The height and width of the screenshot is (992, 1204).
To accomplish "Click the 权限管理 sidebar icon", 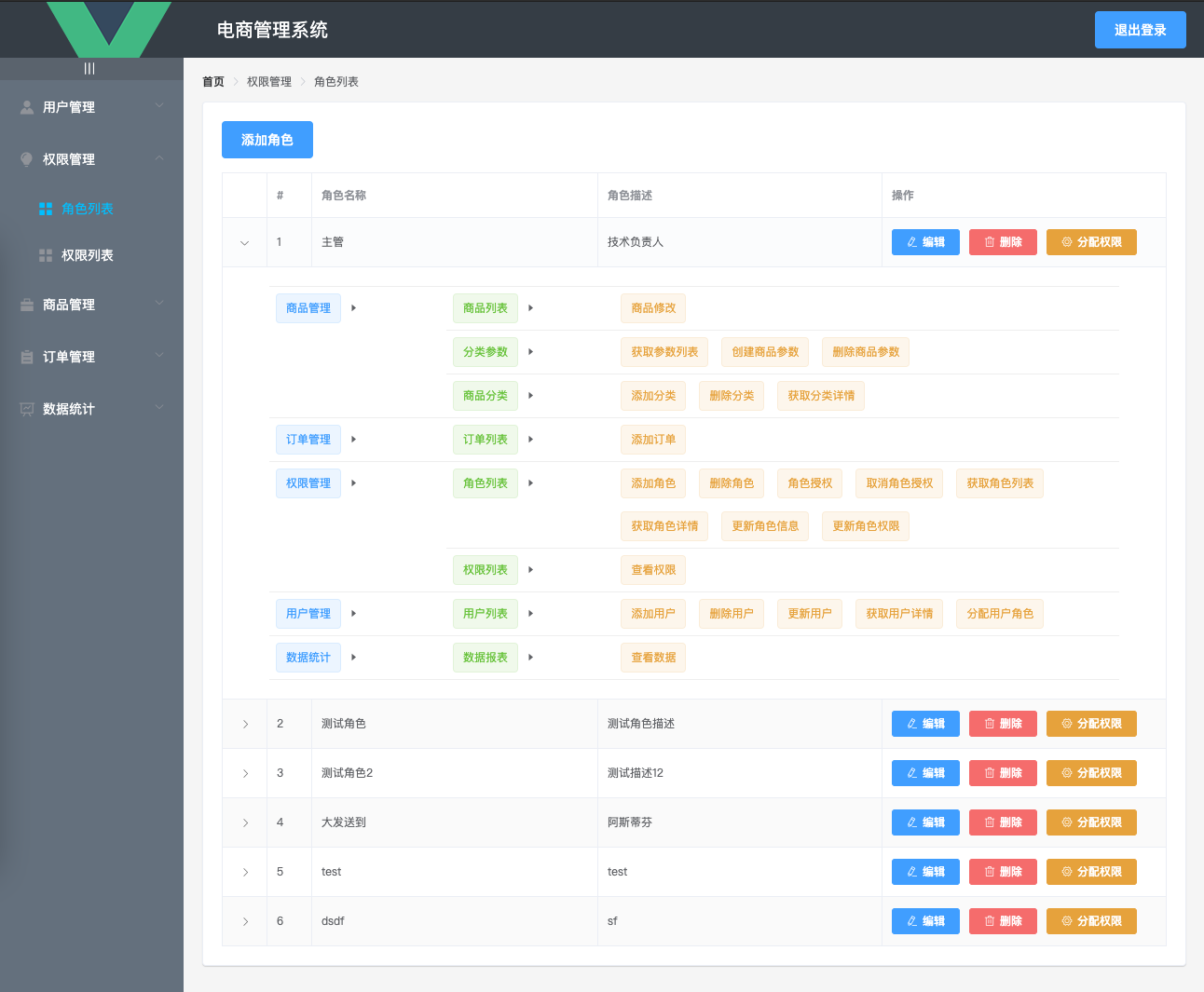I will (x=27, y=159).
